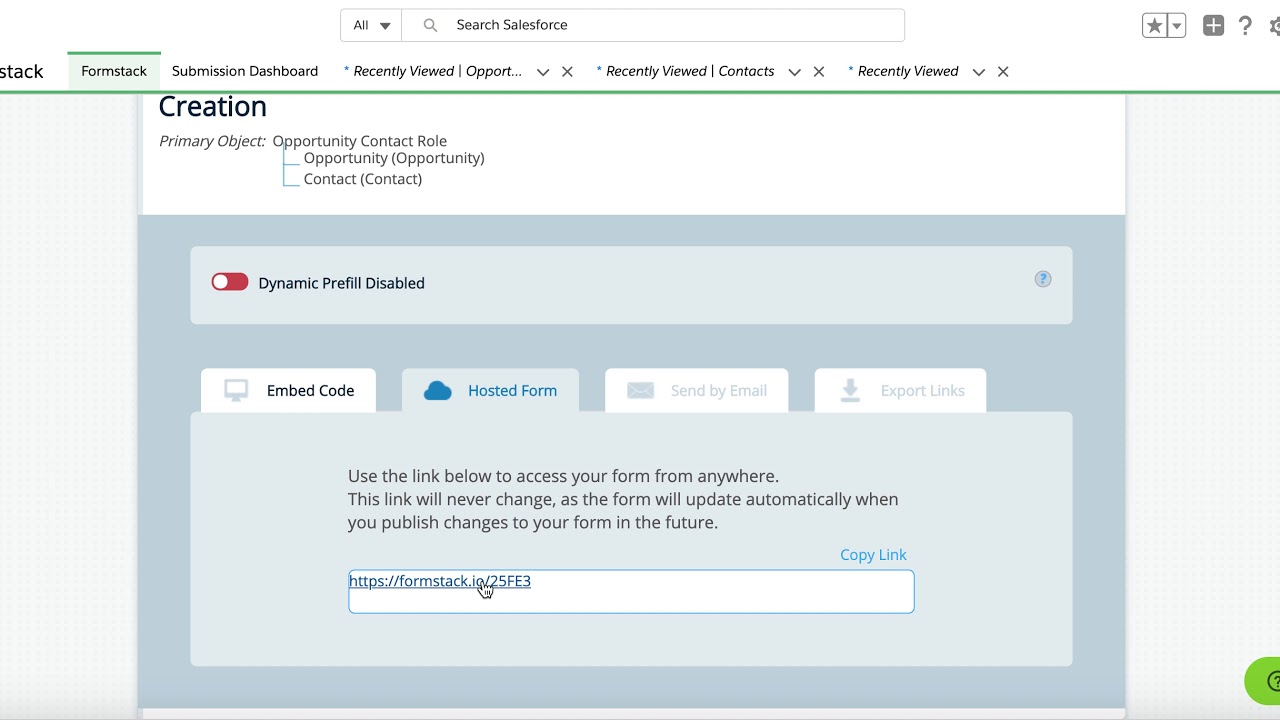Enable the Dynamic Prefill toggle

(x=230, y=282)
